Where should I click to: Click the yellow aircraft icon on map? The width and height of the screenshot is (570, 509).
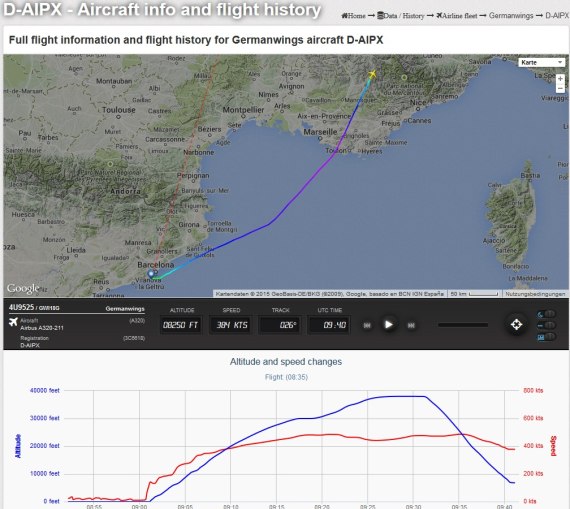pos(372,74)
